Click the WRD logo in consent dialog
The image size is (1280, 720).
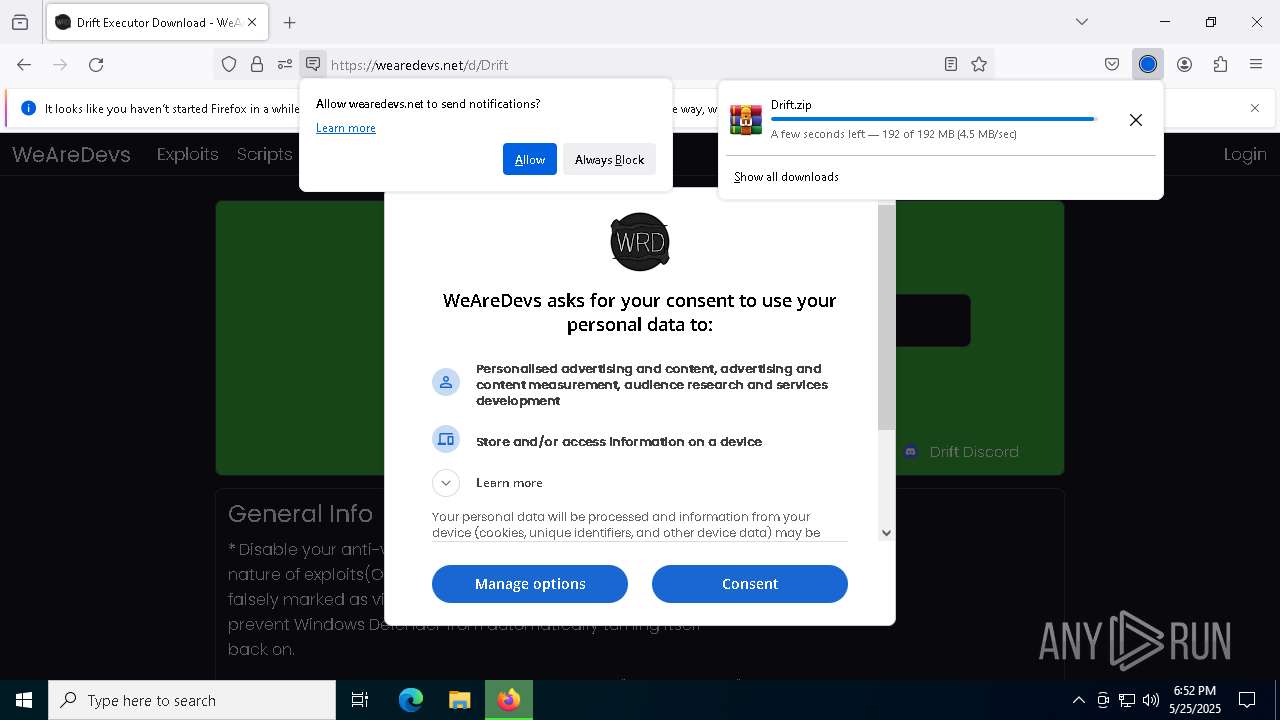point(640,242)
